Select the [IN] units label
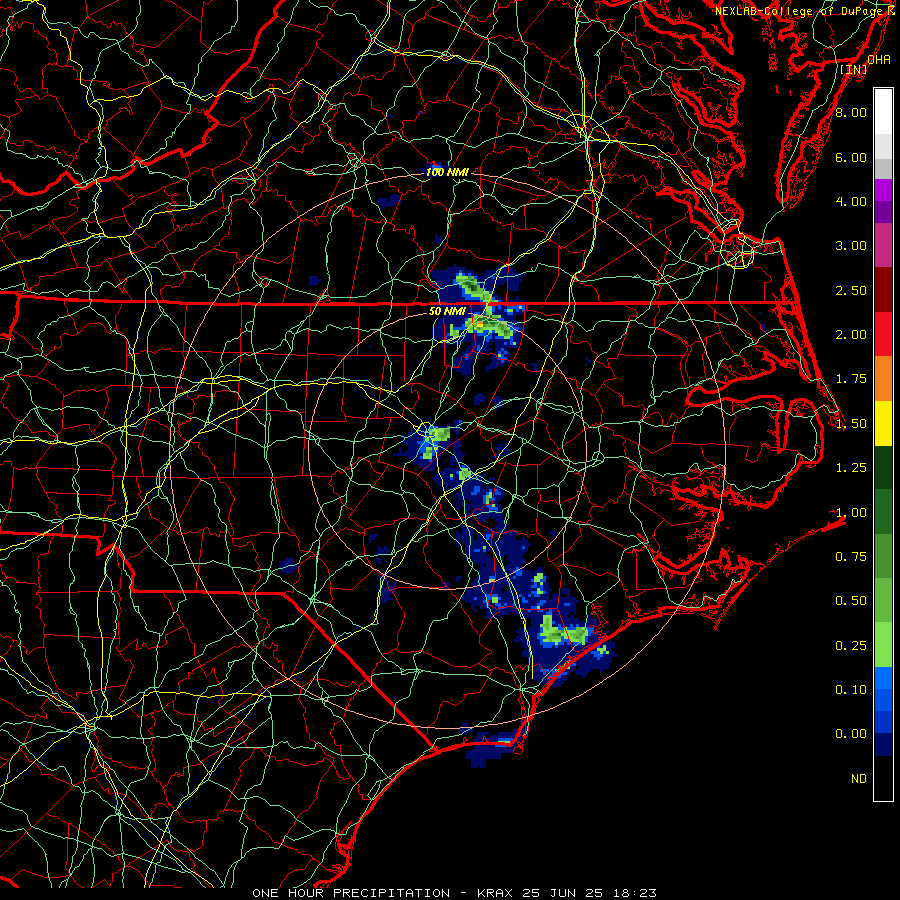This screenshot has height=900, width=900. point(854,69)
